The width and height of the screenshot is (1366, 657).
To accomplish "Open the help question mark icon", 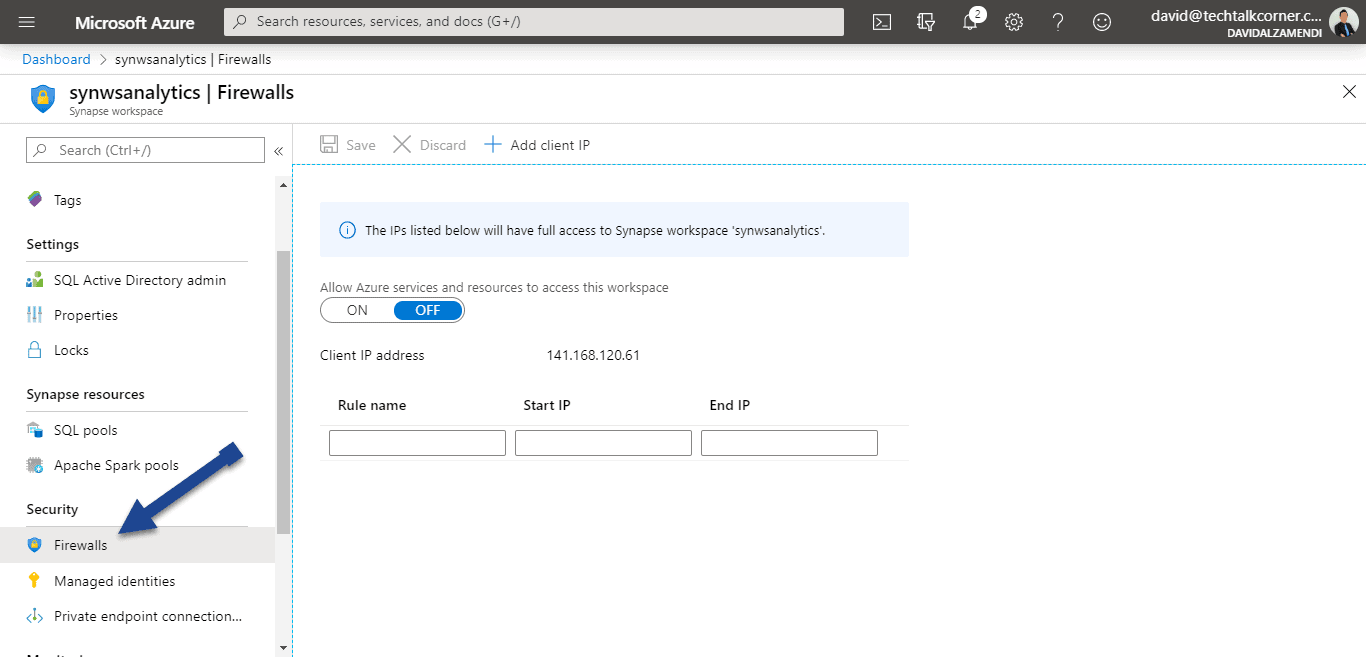I will click(1057, 21).
